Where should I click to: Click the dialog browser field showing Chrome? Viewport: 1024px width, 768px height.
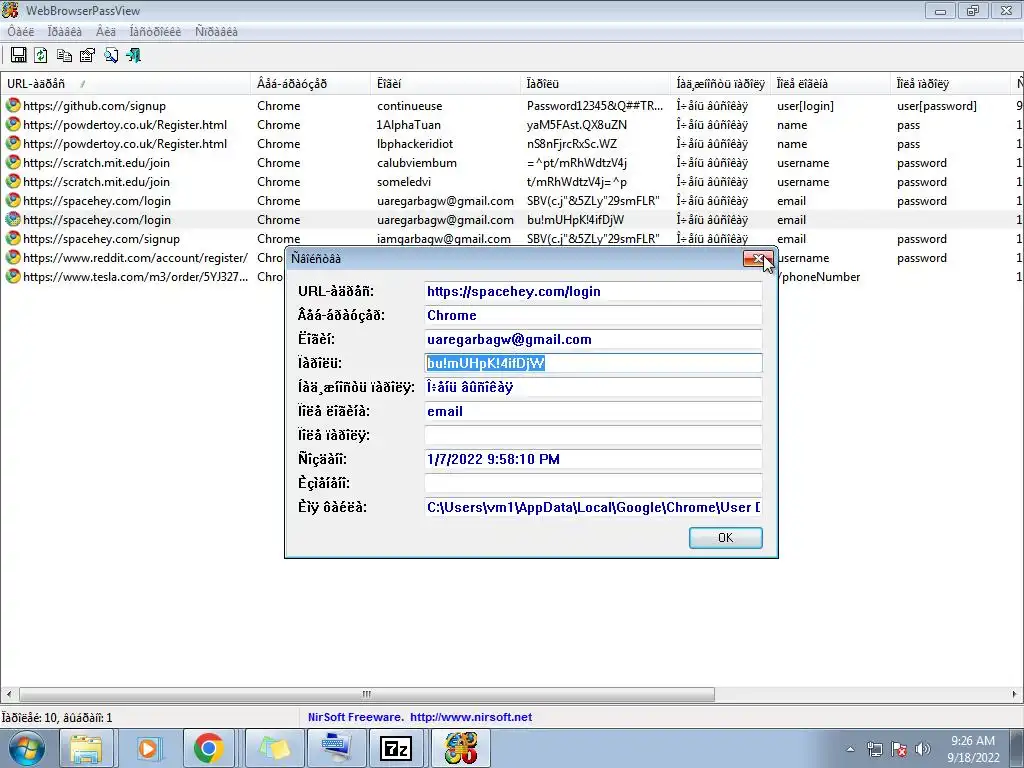[593, 315]
